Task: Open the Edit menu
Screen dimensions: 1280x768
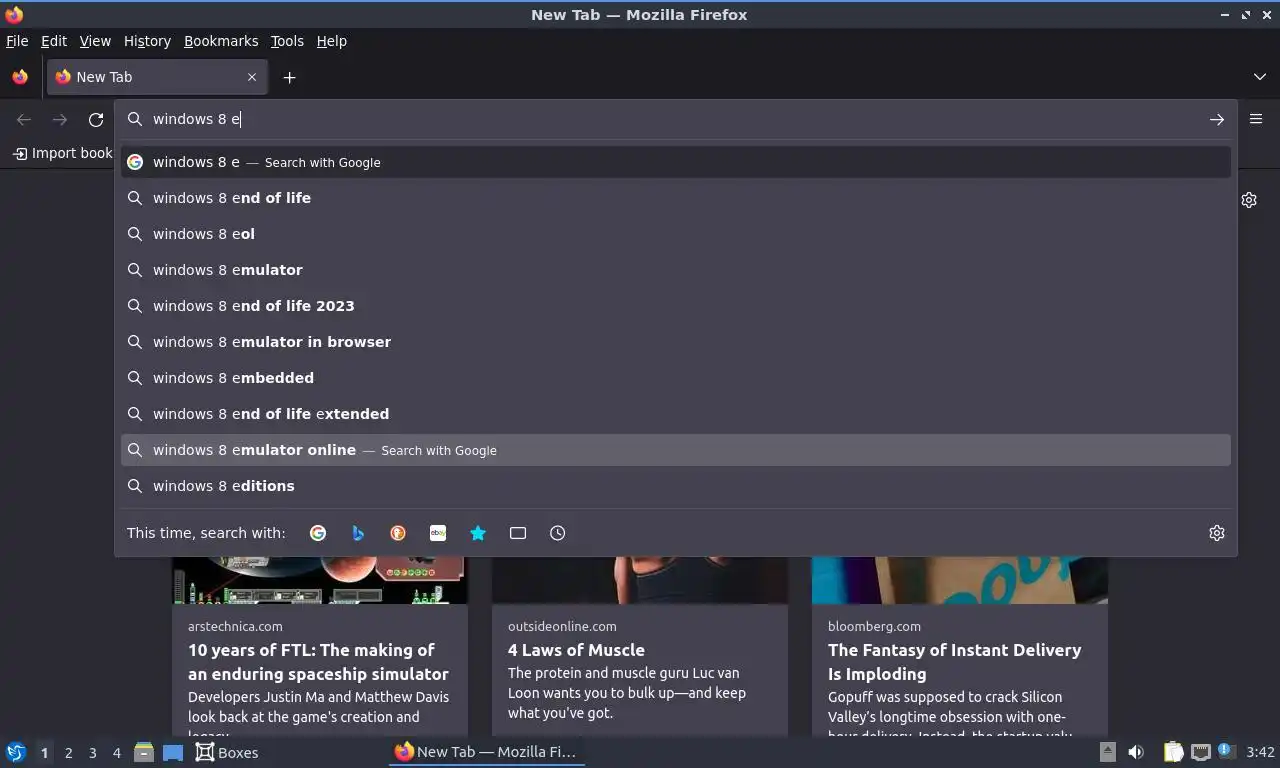Action: click(x=54, y=41)
